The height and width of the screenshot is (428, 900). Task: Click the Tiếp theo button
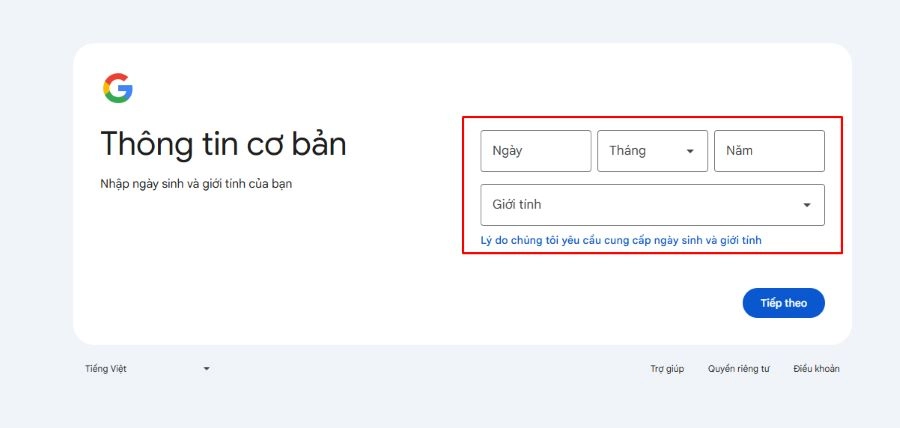click(783, 303)
